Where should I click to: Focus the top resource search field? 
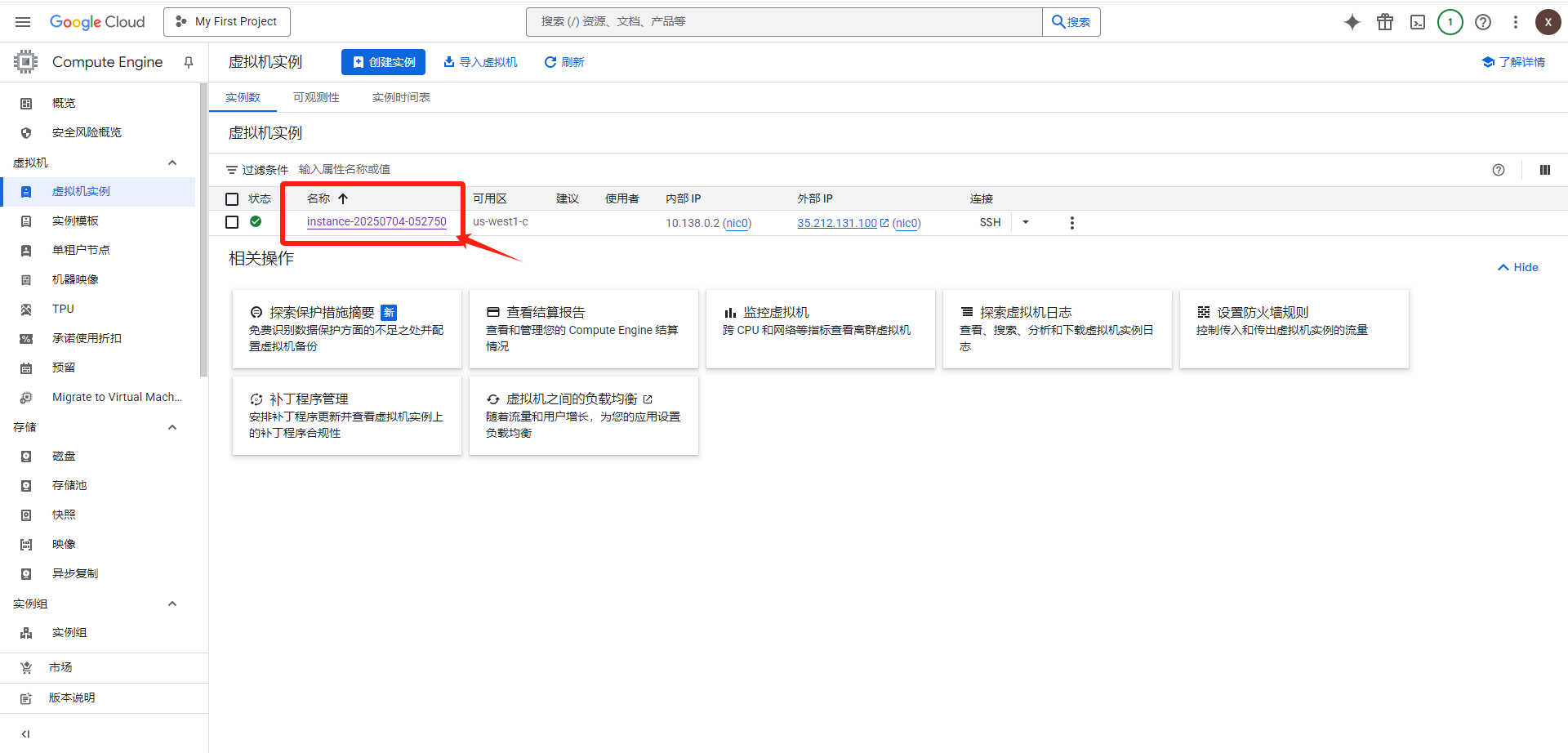click(x=784, y=22)
